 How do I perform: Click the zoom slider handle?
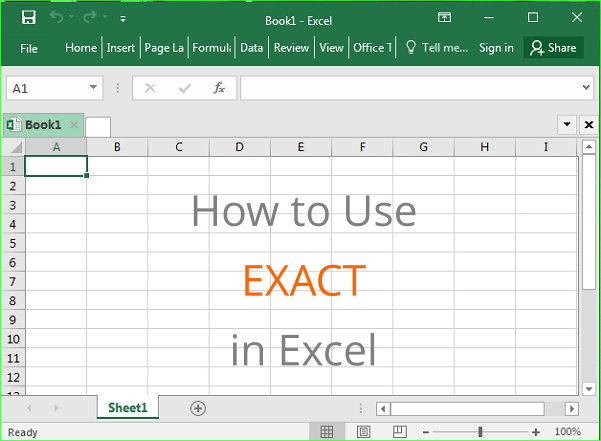pyautogui.click(x=480, y=432)
